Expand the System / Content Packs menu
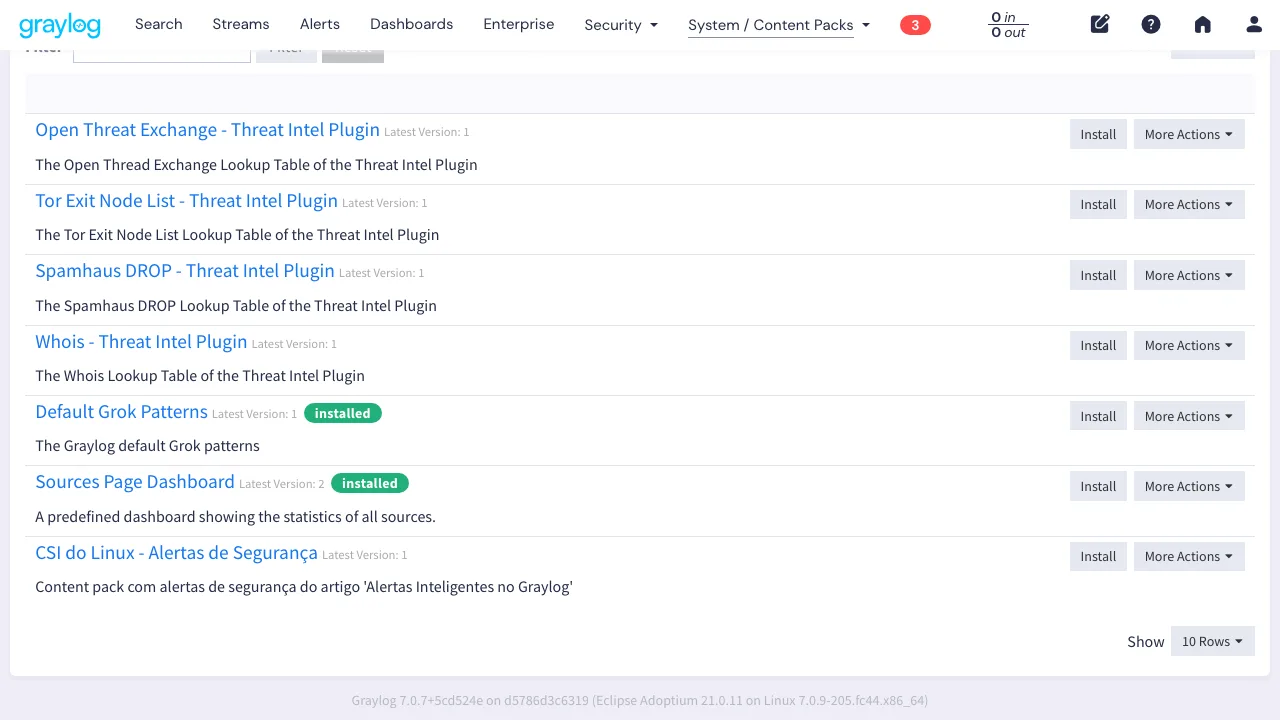1280x720 pixels. (779, 25)
